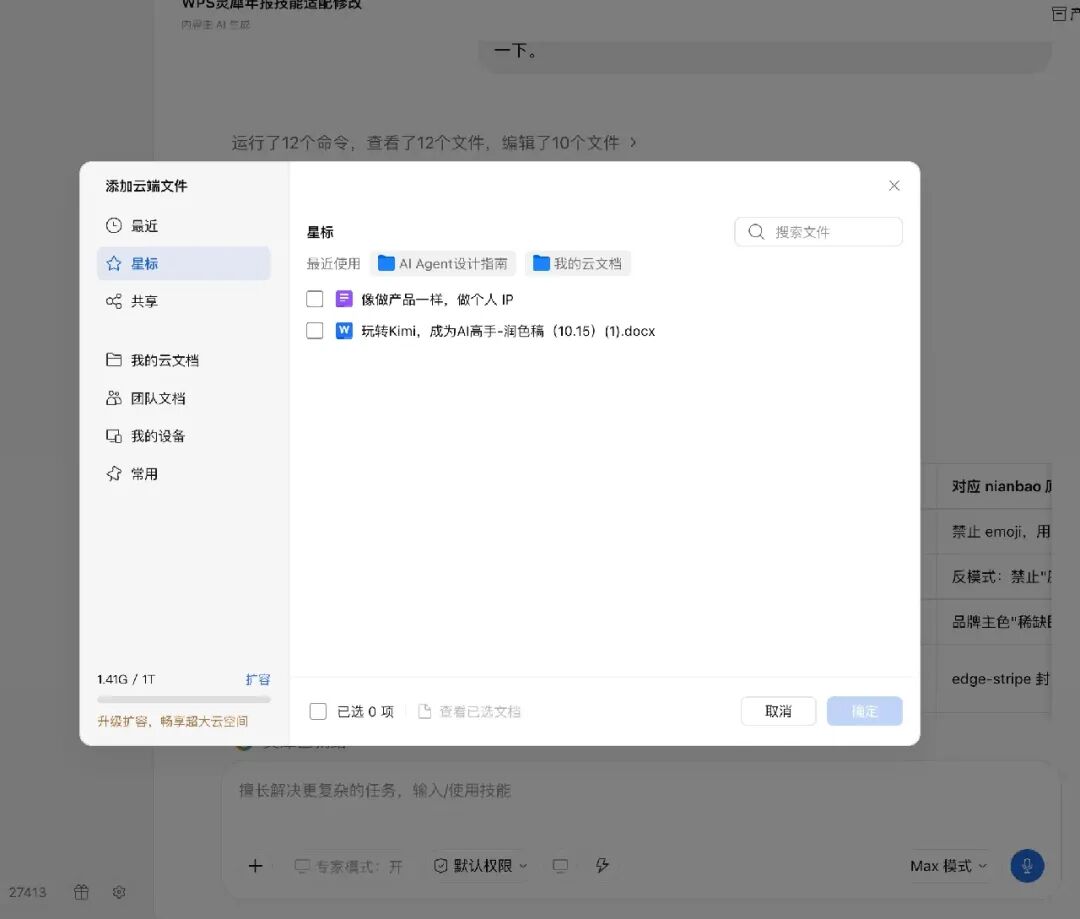
Task: Open 我的云文档 in the sidebar
Action: click(183, 360)
